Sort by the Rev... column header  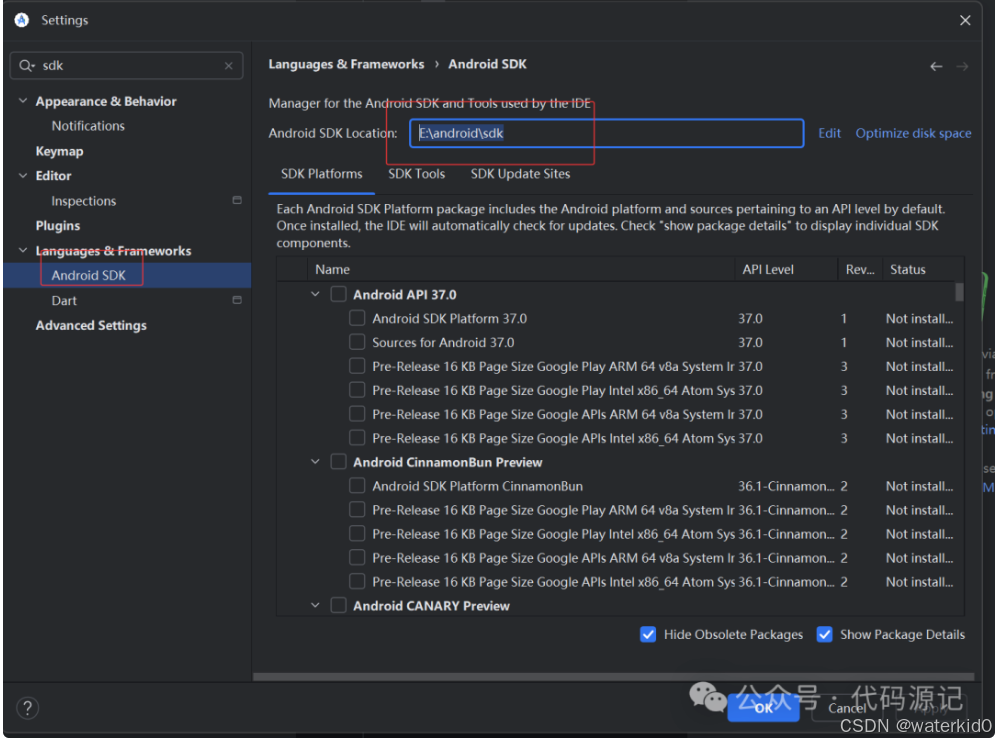[x=860, y=269]
